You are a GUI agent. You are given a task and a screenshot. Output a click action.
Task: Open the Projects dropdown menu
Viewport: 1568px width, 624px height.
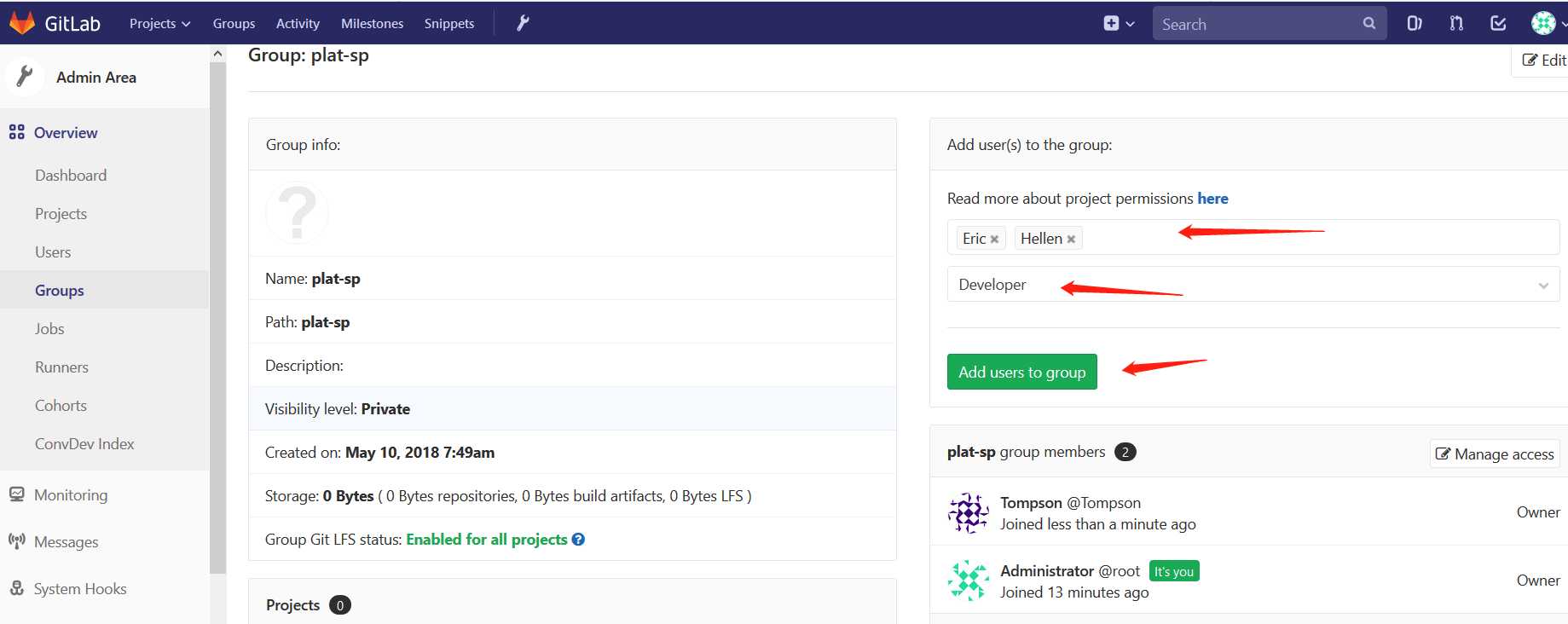pyautogui.click(x=159, y=23)
